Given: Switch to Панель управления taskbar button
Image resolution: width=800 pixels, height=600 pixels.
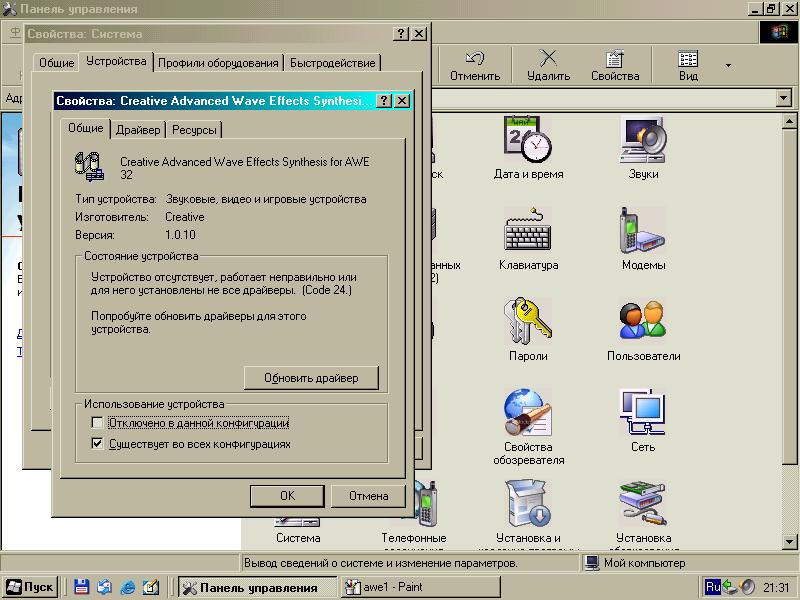Looking at the screenshot, I should [258, 587].
